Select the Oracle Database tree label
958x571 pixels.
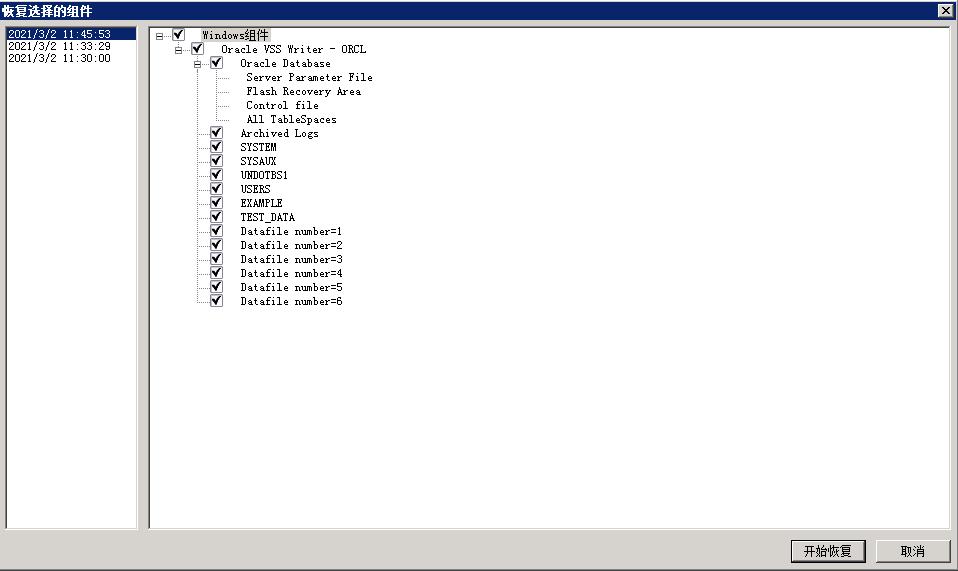point(285,64)
